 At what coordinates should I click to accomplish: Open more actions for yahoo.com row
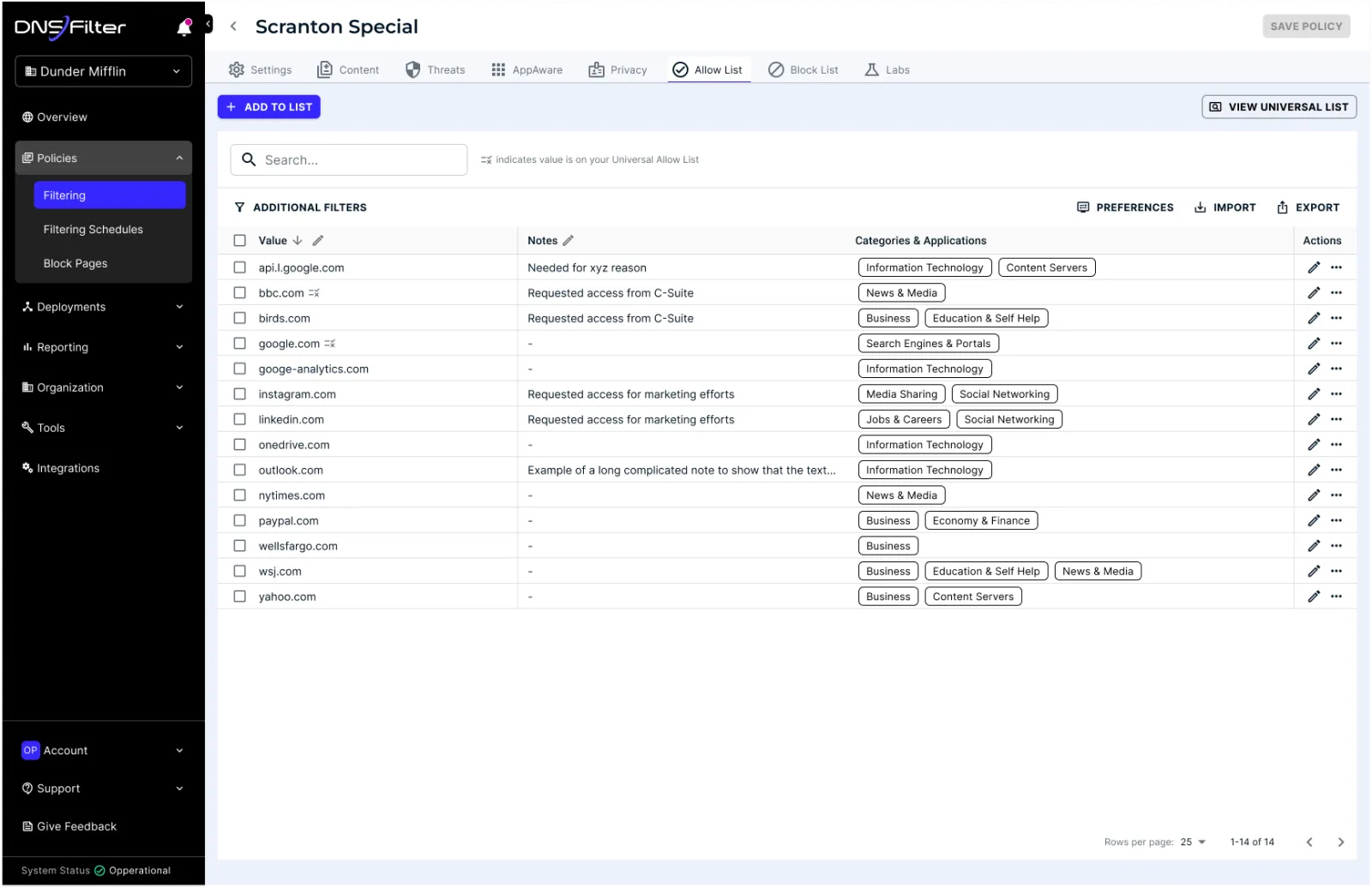pos(1336,597)
